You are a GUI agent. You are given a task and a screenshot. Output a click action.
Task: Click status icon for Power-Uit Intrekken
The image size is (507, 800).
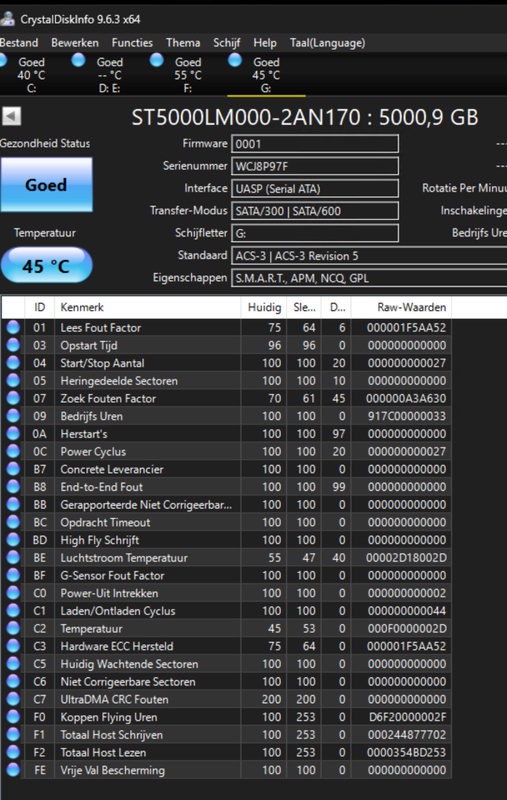coord(13,593)
